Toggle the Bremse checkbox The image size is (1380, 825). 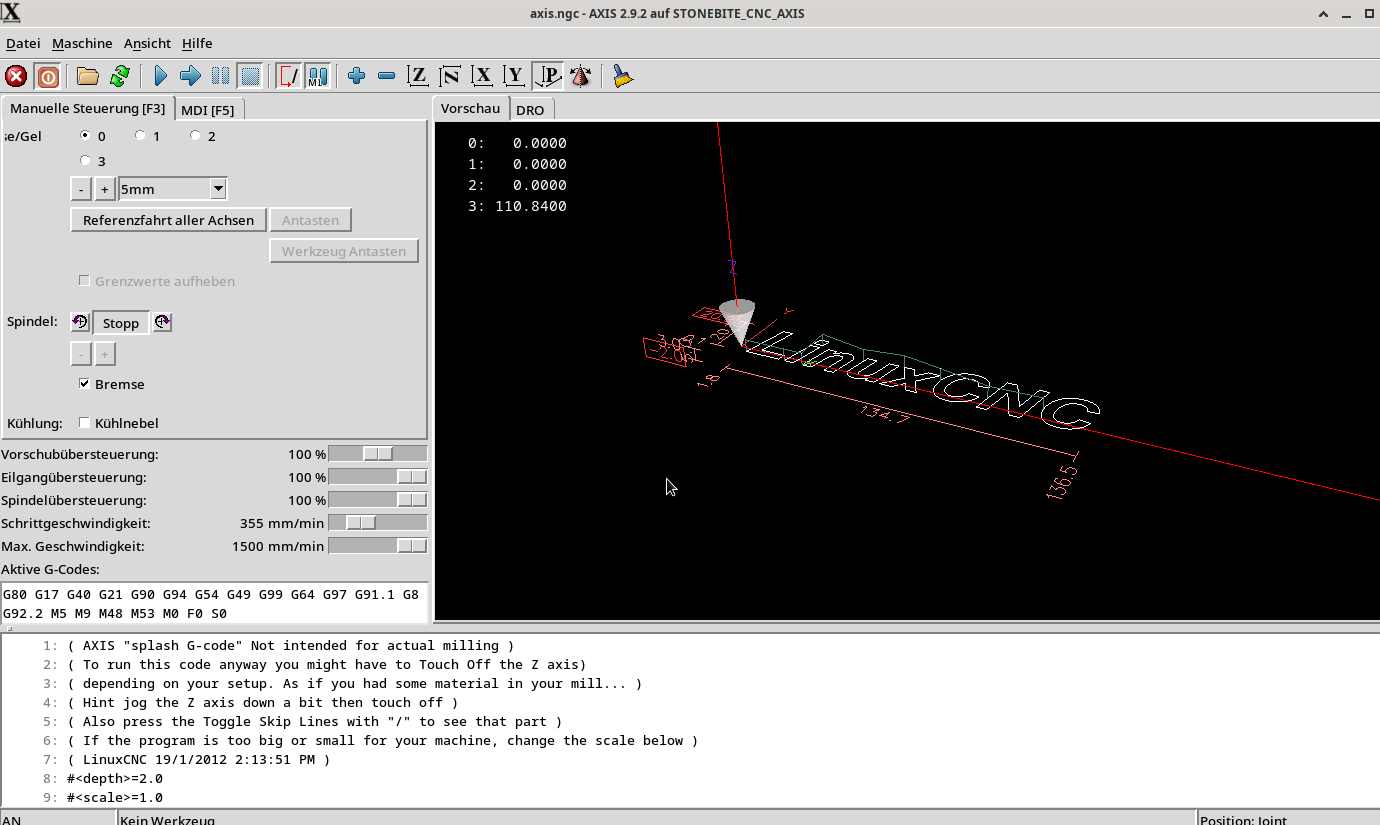[x=85, y=384]
